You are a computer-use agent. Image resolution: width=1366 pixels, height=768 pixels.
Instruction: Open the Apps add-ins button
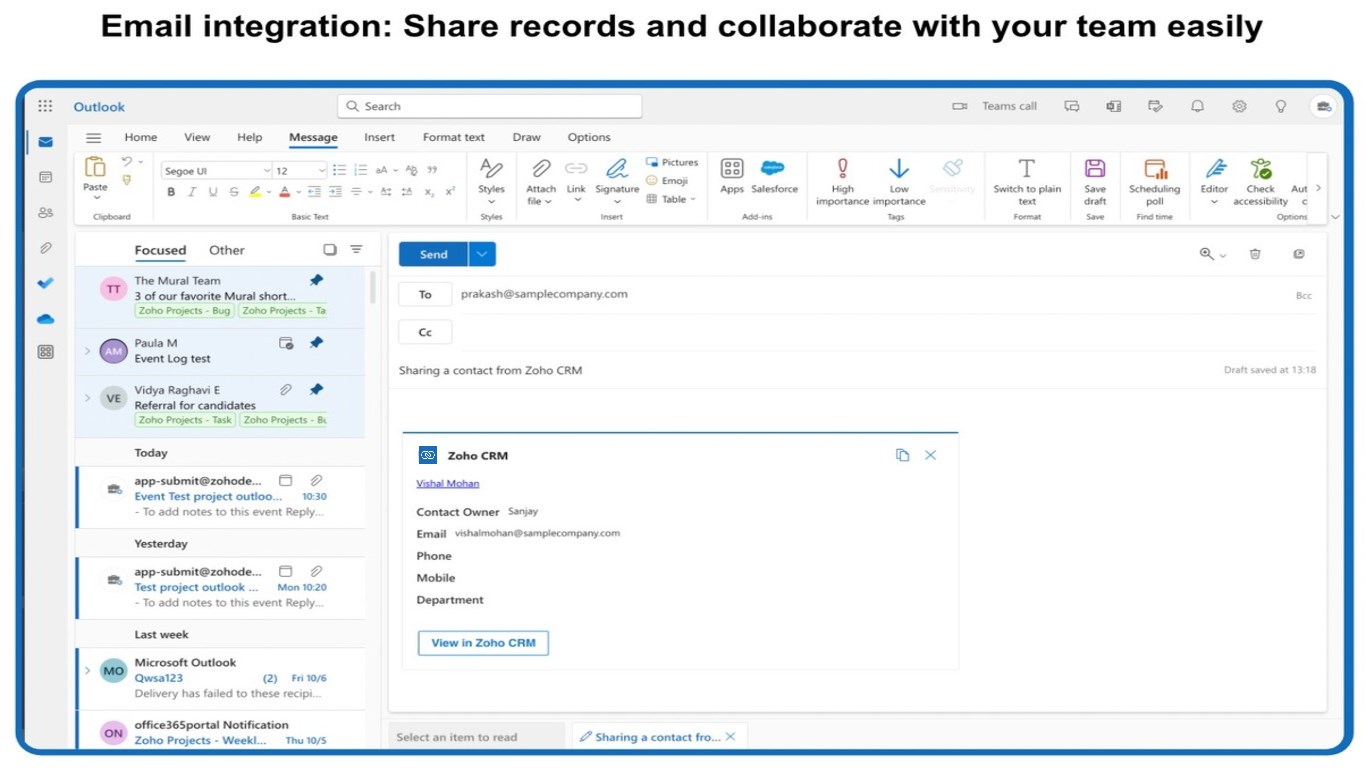732,176
